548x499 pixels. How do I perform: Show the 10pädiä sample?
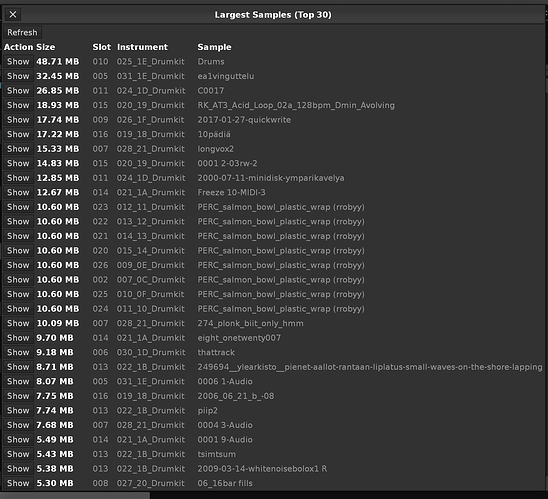(19, 134)
